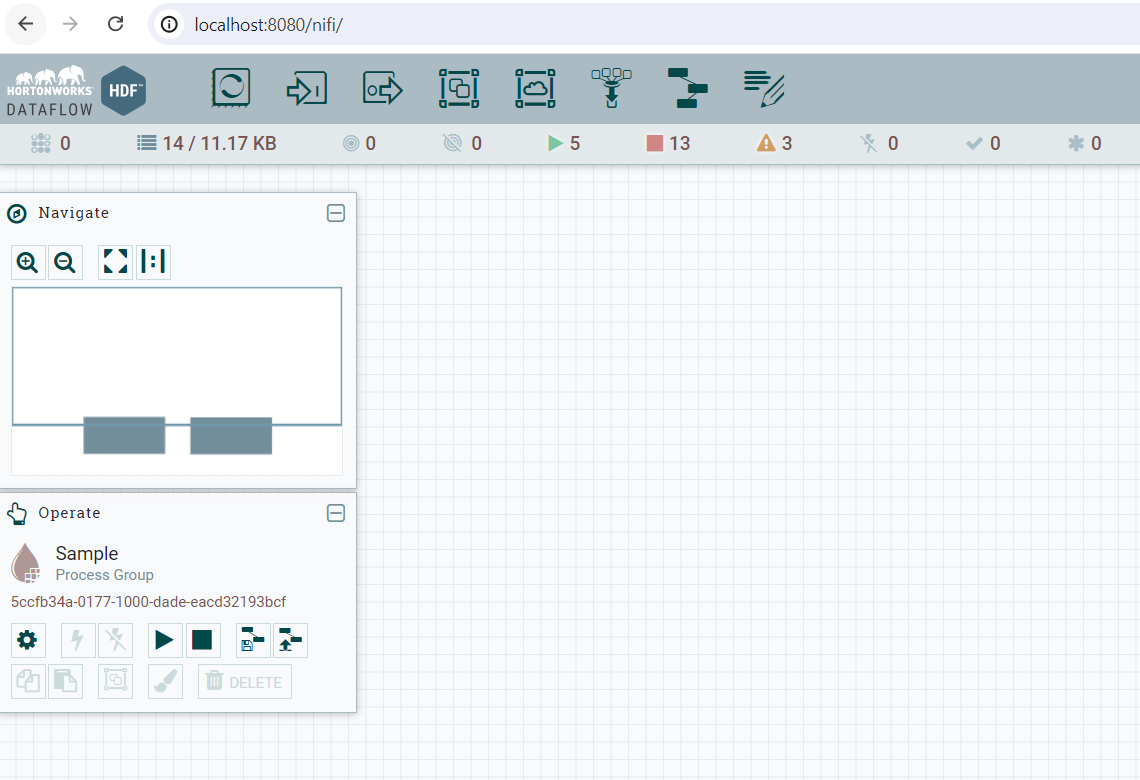Click the Upload Template icon

coord(291,640)
